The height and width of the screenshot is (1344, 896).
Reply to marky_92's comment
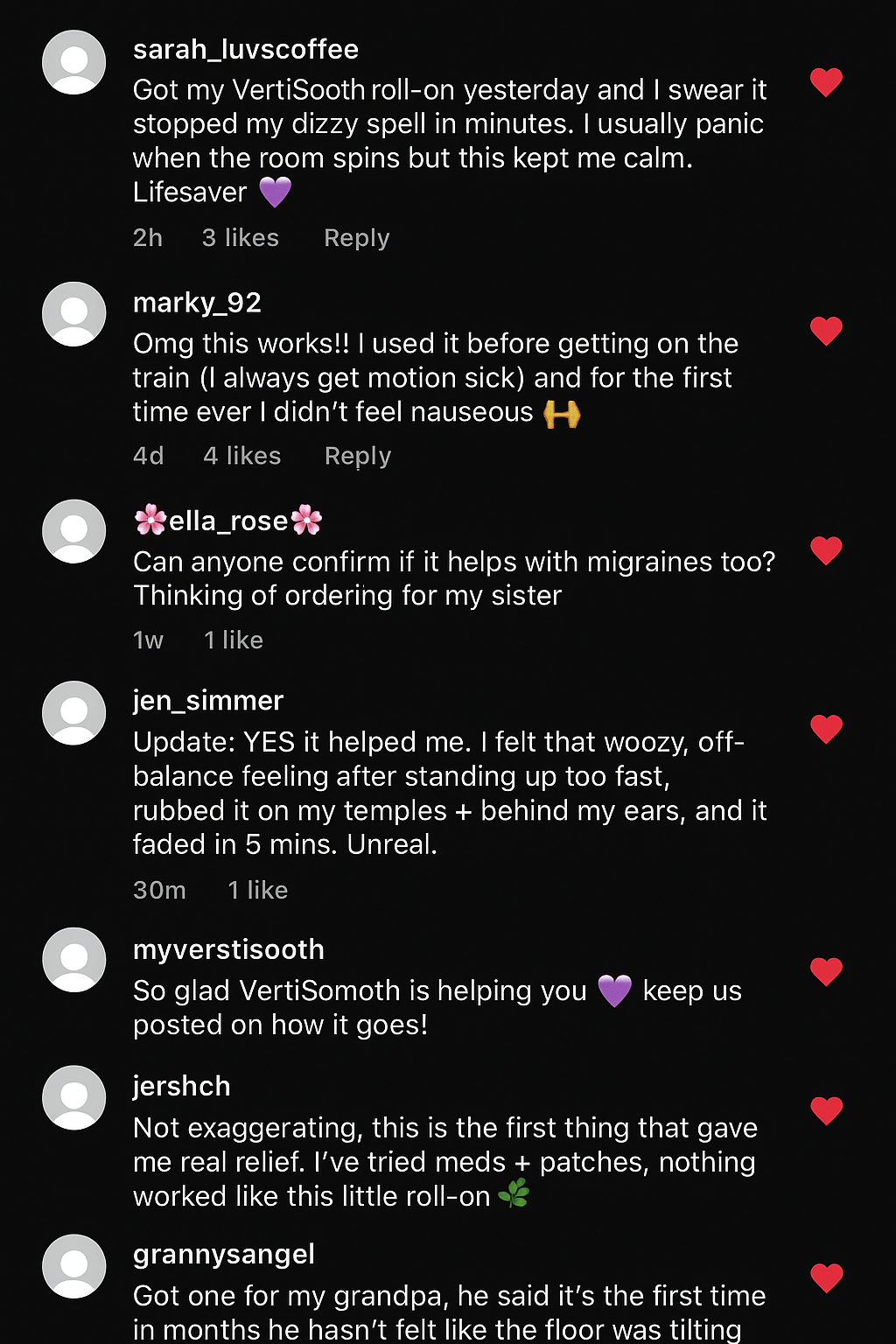pos(357,456)
